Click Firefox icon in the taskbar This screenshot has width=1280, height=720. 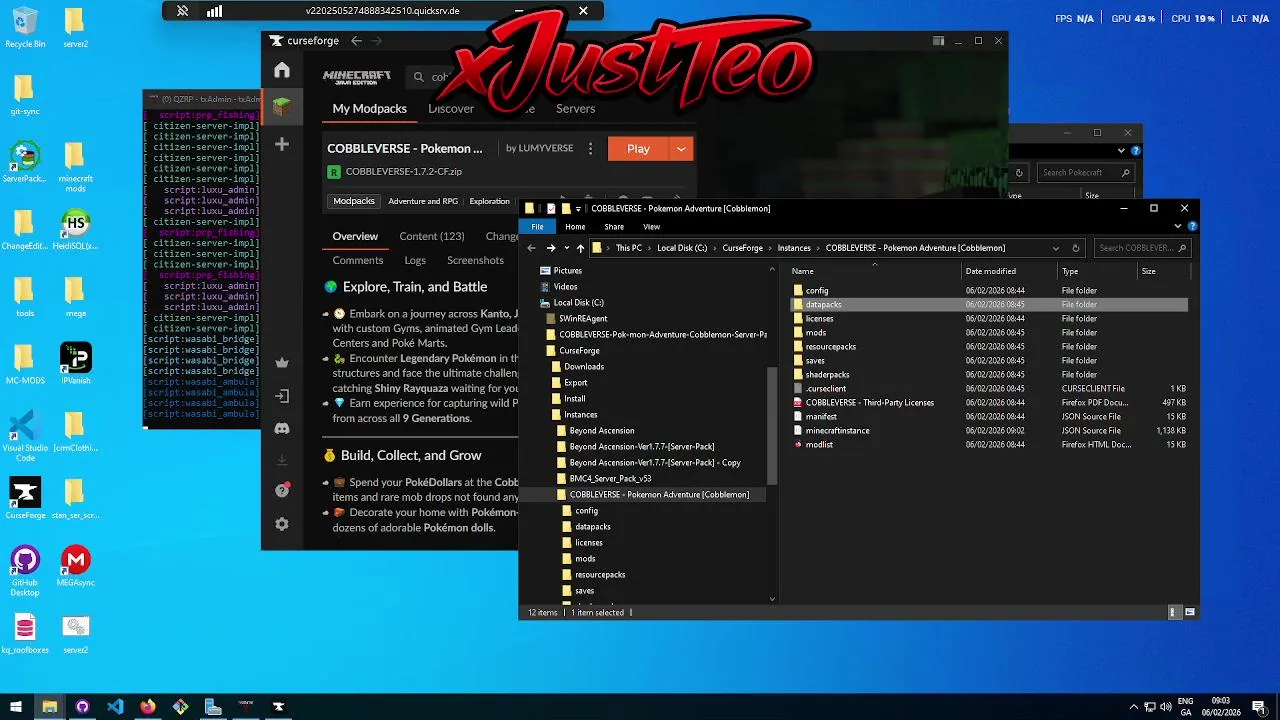[x=148, y=706]
